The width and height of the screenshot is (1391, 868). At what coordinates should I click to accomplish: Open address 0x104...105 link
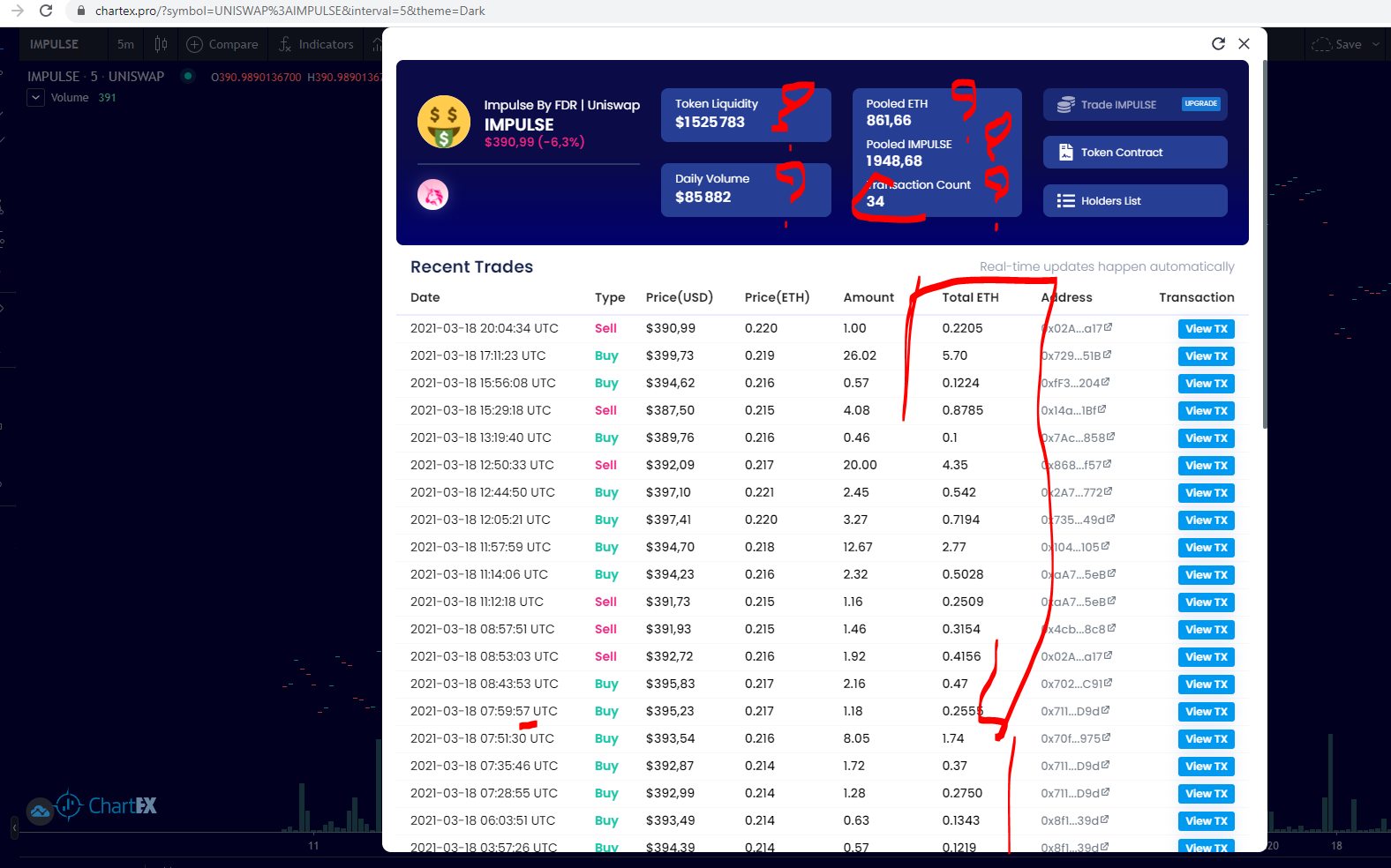(x=1075, y=547)
